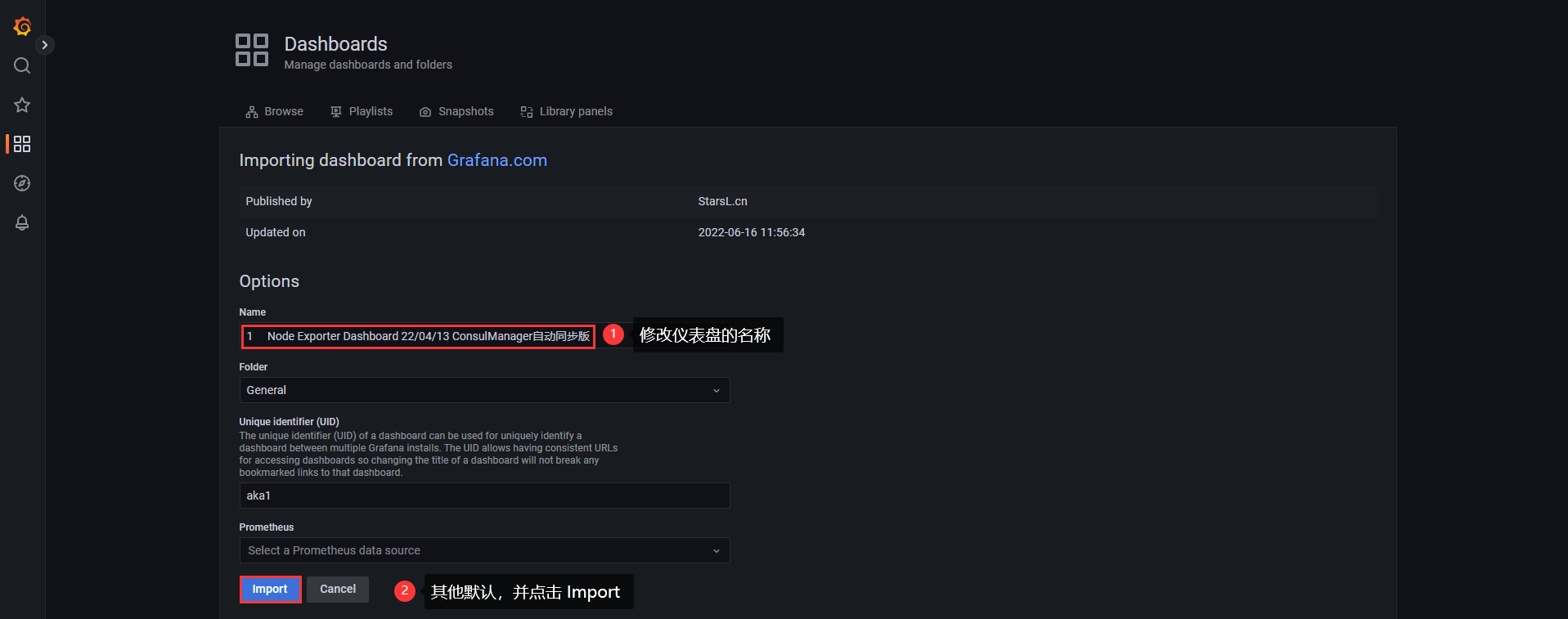Image resolution: width=1568 pixels, height=619 pixels.
Task: Click the 2022-06-16 11:56:34 updated timestamp
Action: [751, 232]
